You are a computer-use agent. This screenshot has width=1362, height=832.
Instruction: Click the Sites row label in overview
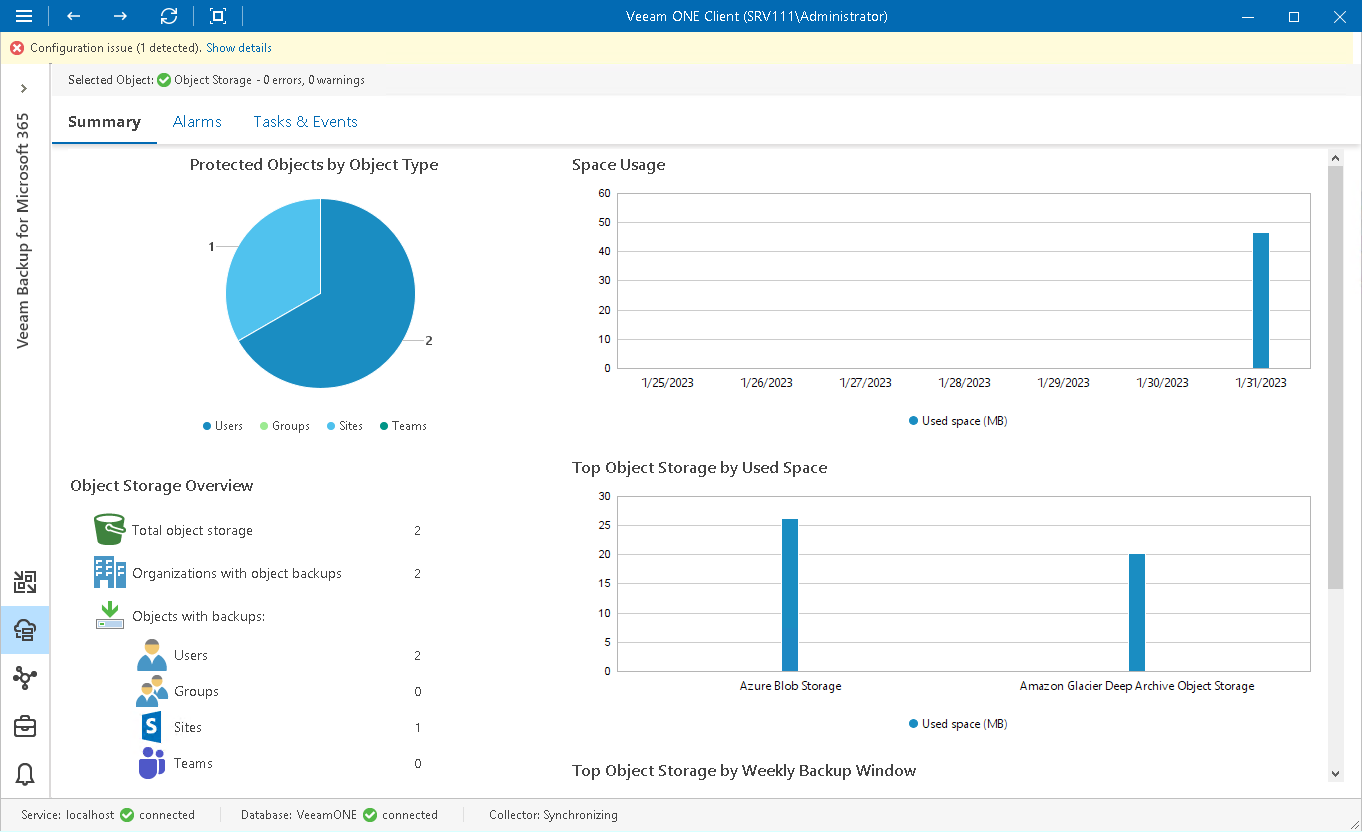tap(188, 727)
